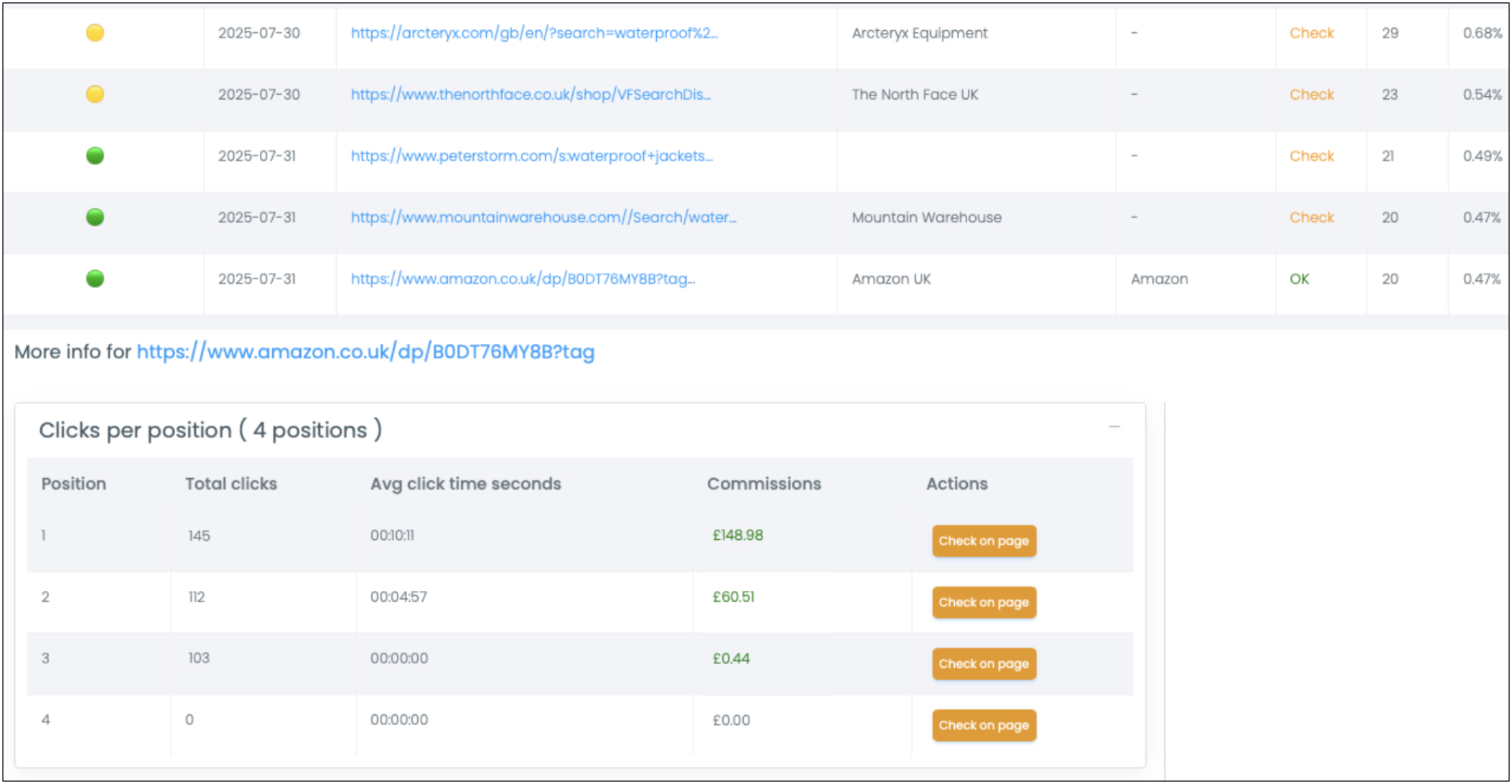Click Check on page for position 4
This screenshot has width=1512, height=784.
point(984,725)
